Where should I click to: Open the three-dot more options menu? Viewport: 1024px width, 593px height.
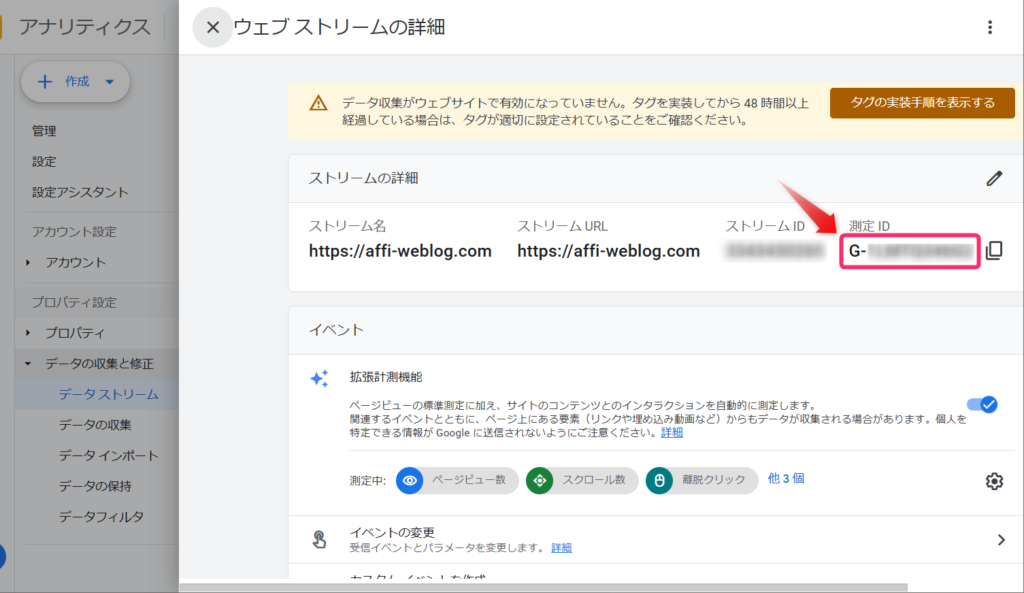click(990, 28)
